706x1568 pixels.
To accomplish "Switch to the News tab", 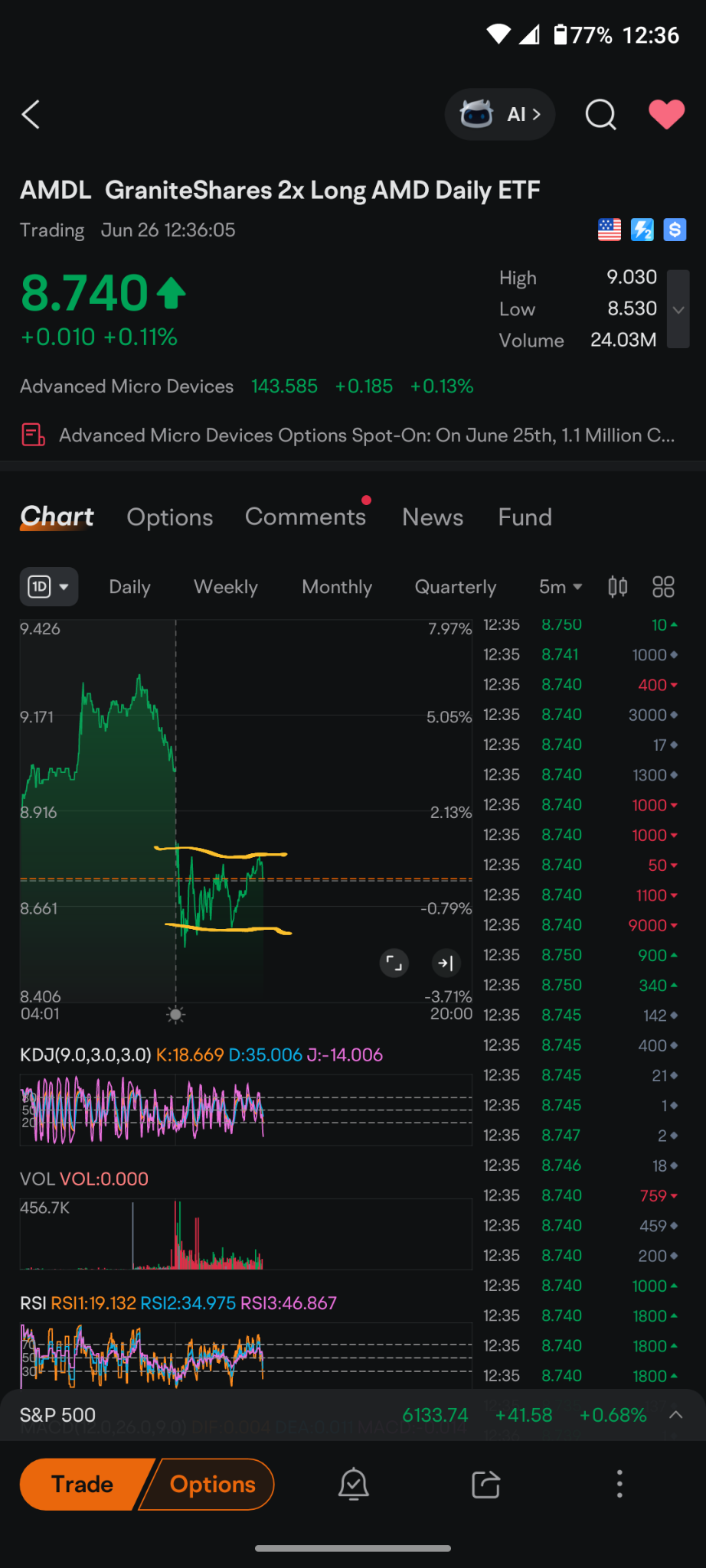I will (433, 517).
